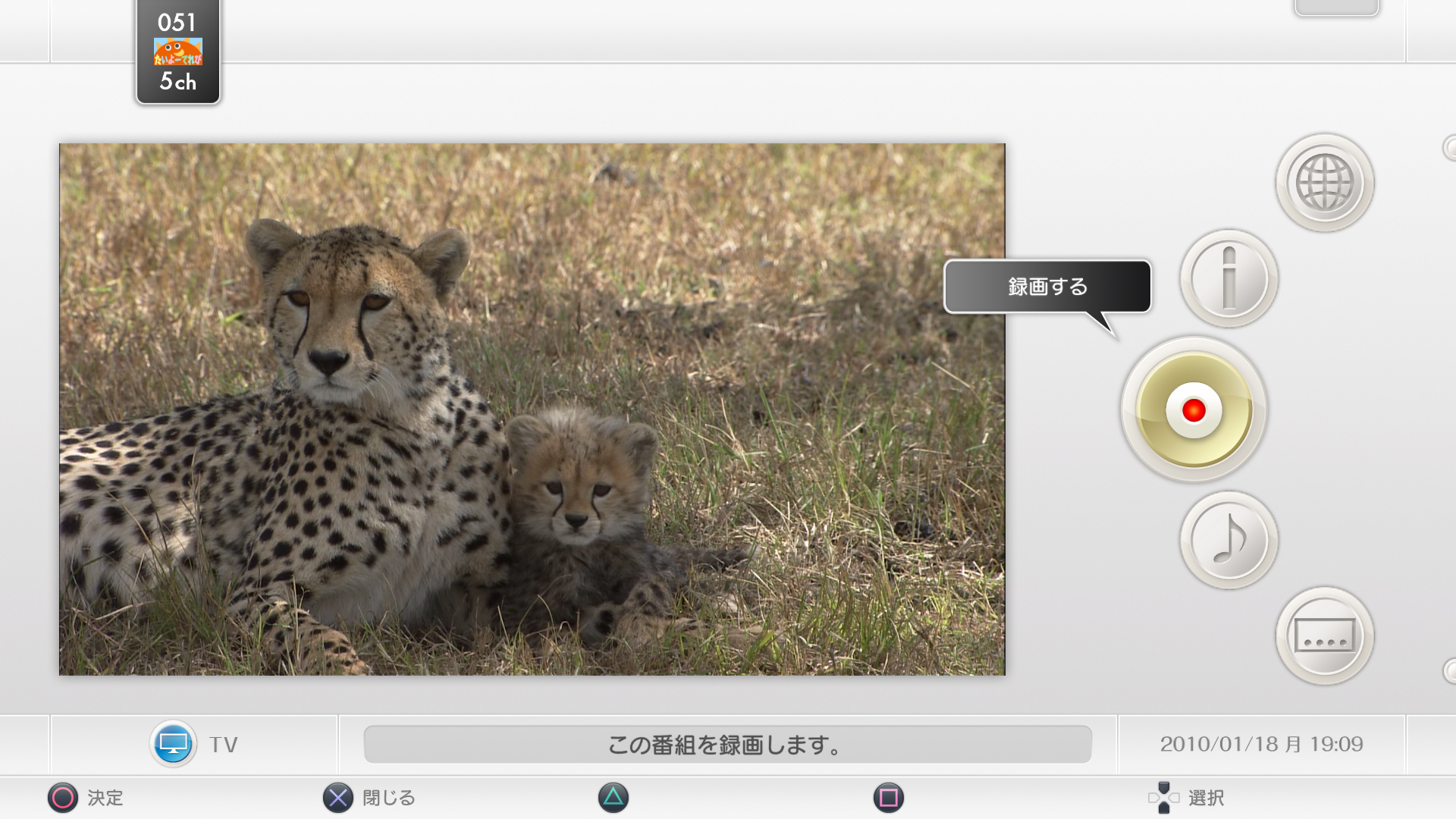Select the music note audio button
Image resolution: width=1456 pixels, height=819 pixels.
1228,540
